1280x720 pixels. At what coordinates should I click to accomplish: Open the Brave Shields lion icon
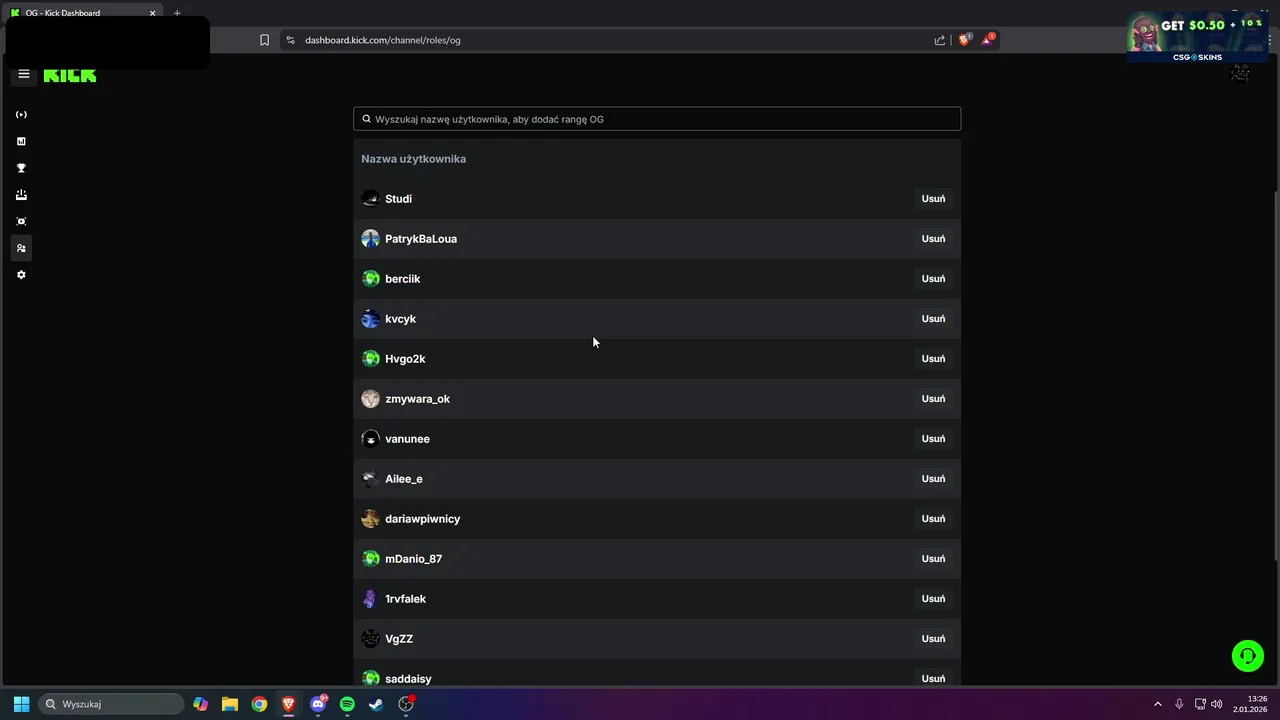pyautogui.click(x=965, y=40)
